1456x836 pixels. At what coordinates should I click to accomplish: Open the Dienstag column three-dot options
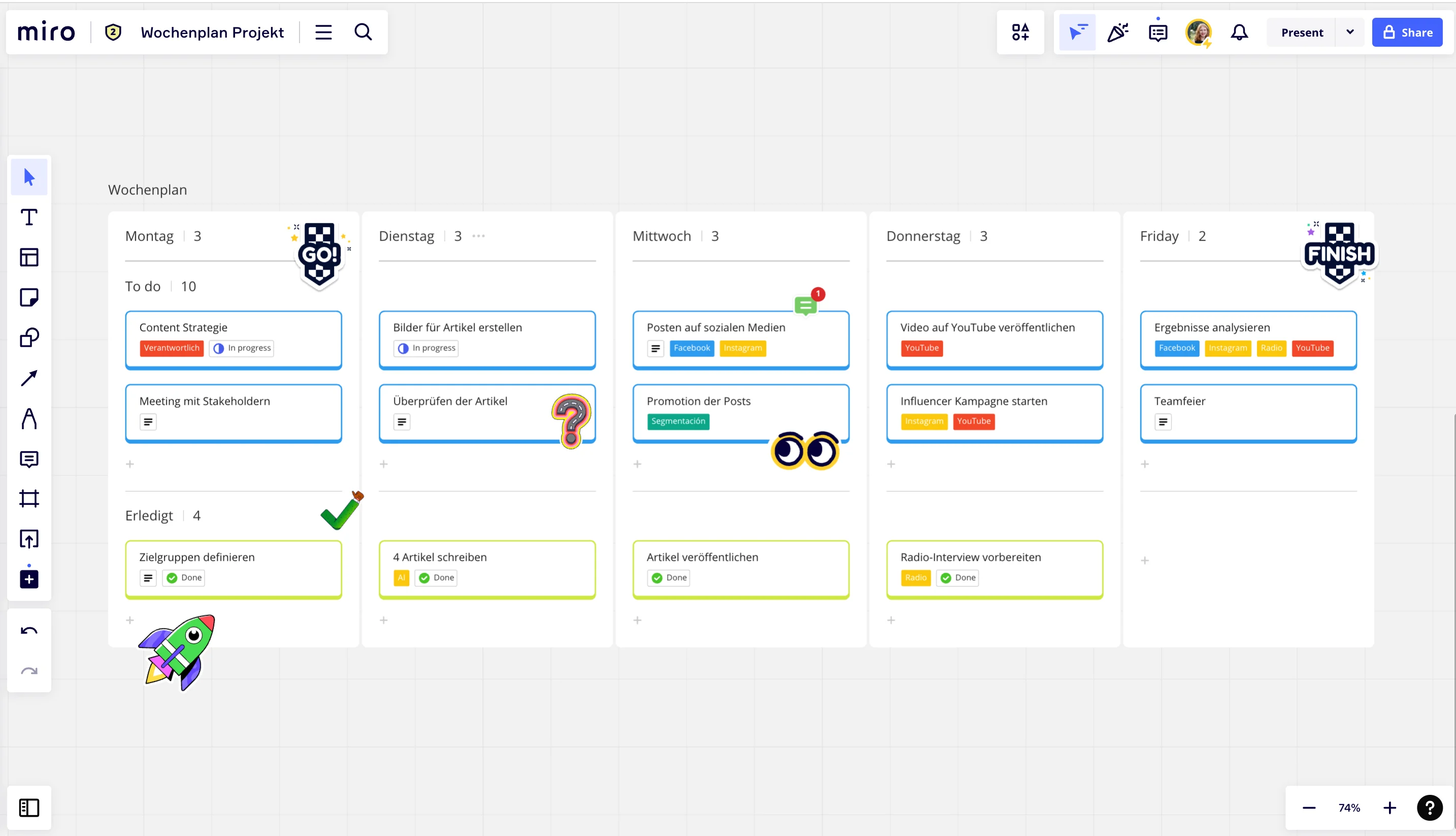(479, 236)
